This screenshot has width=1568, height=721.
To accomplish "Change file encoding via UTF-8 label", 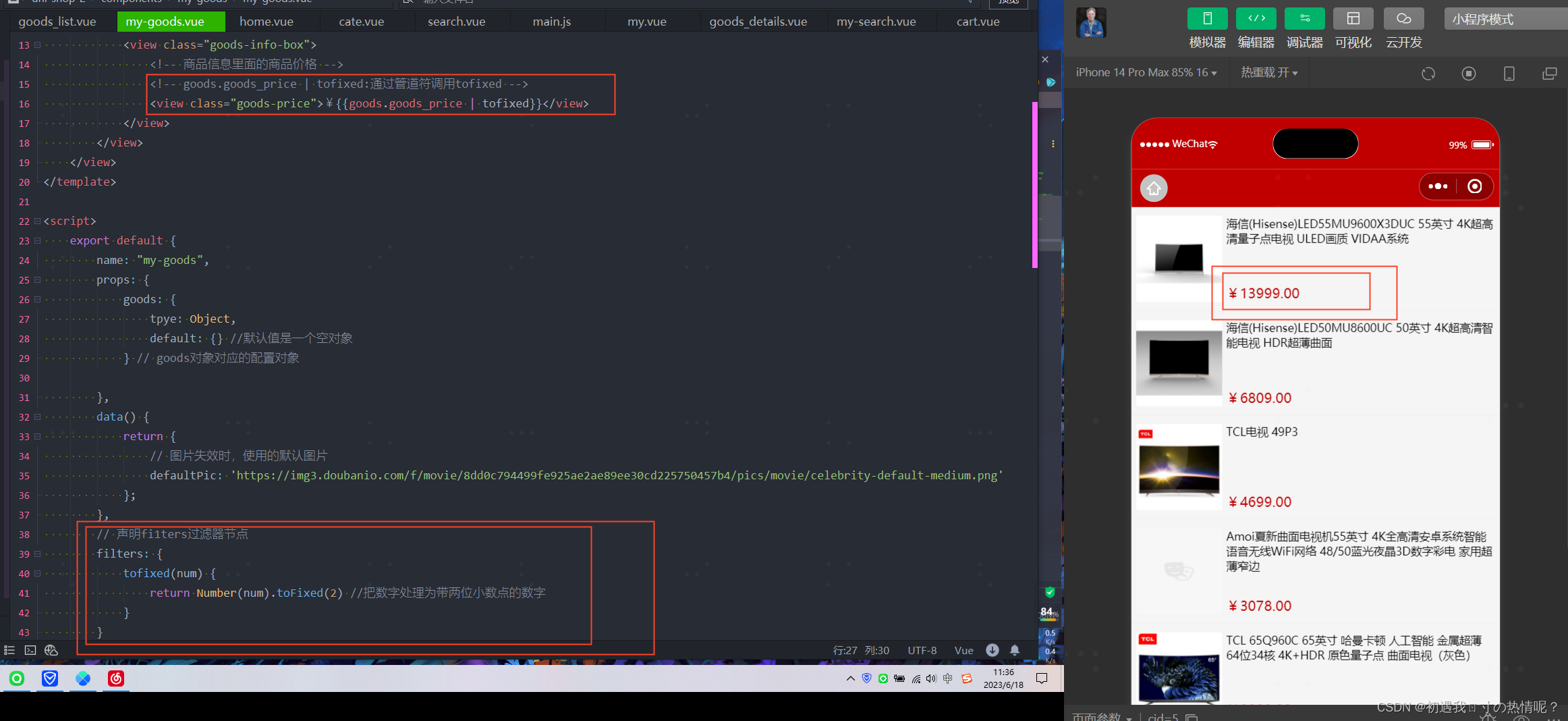I will pos(922,651).
